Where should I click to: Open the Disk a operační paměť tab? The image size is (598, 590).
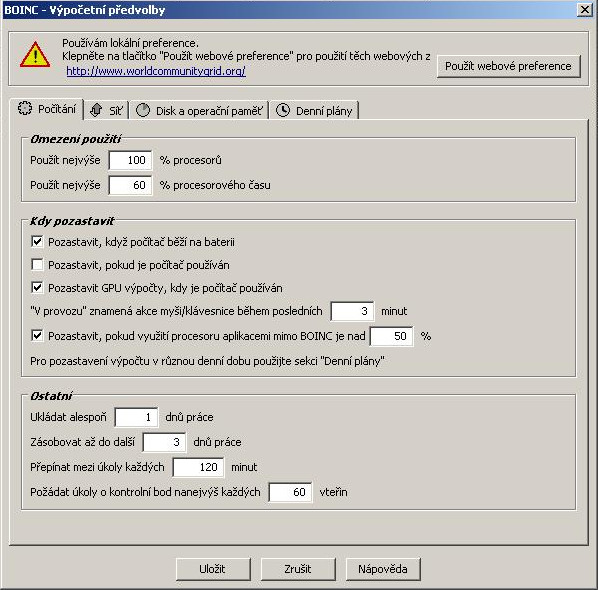point(199,111)
